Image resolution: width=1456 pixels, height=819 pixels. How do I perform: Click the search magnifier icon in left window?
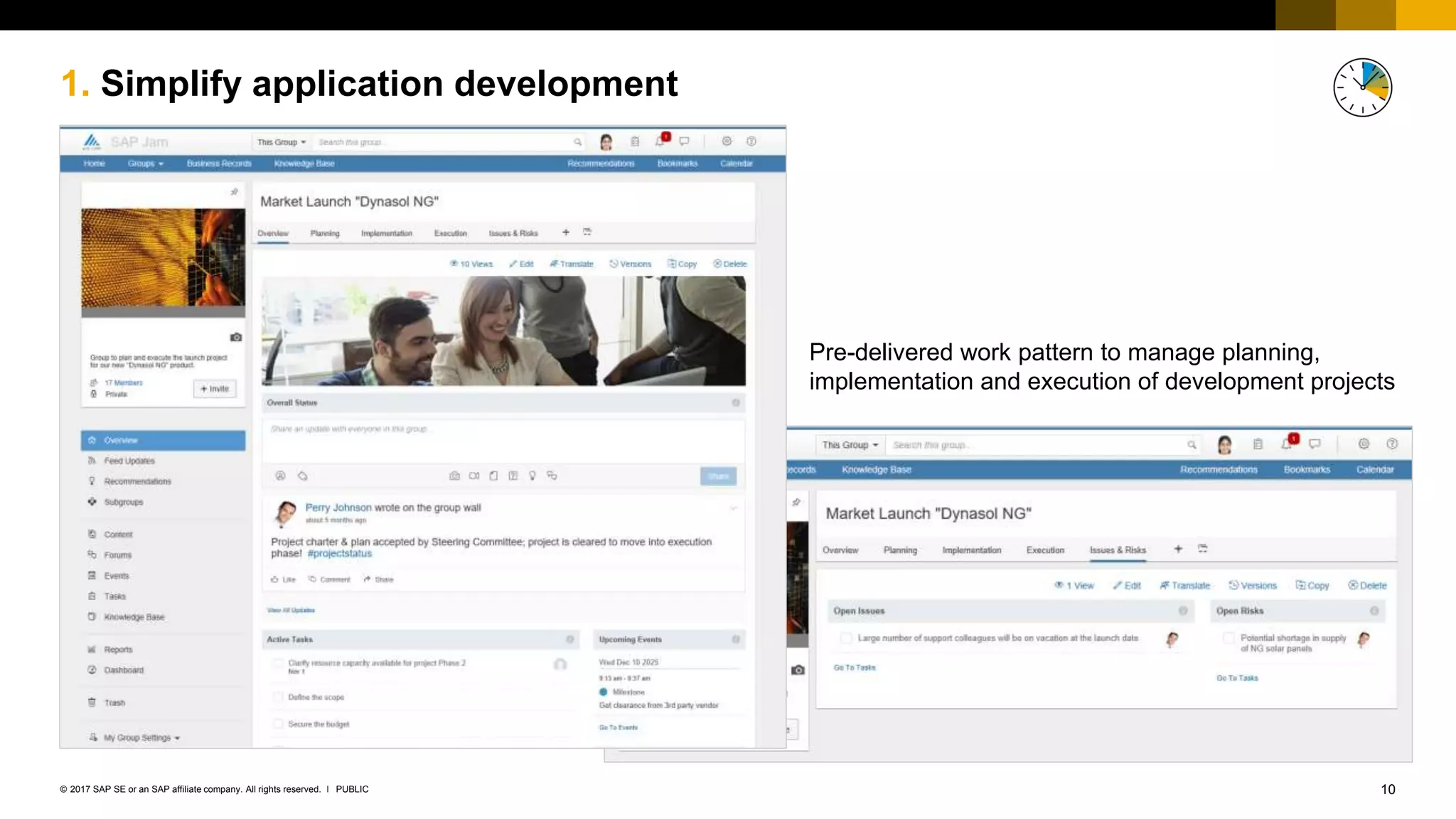578,142
